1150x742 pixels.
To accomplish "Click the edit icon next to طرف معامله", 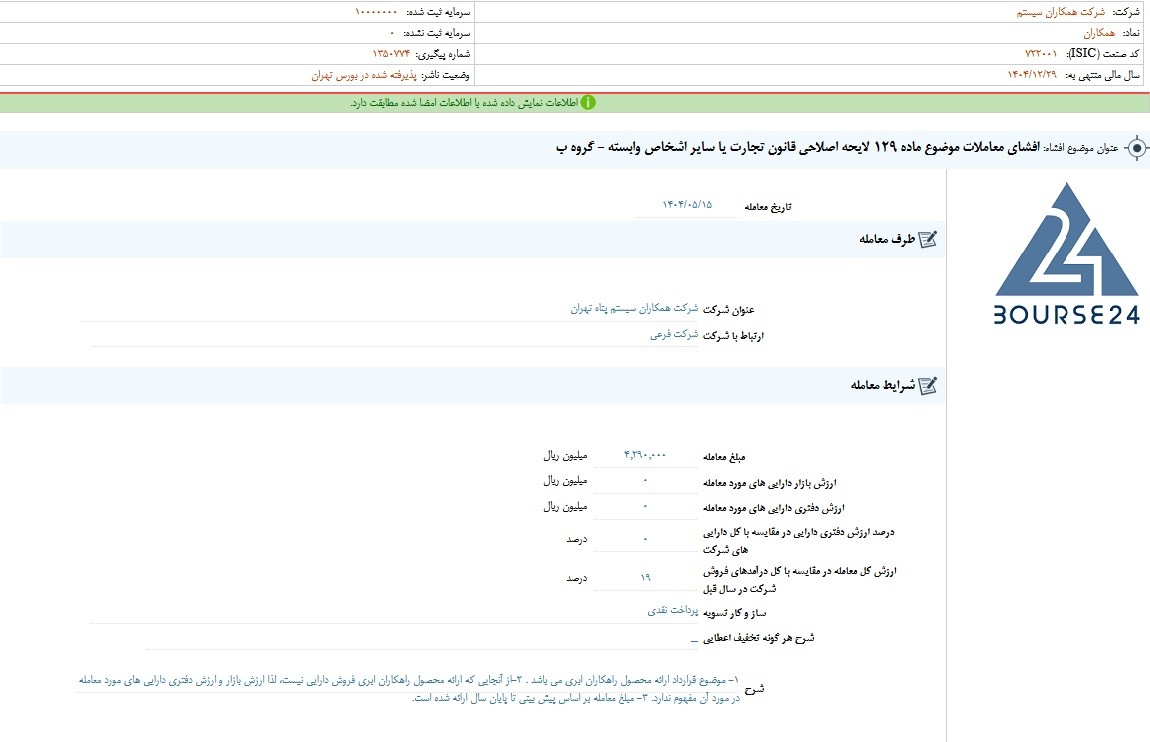I will (x=928, y=239).
